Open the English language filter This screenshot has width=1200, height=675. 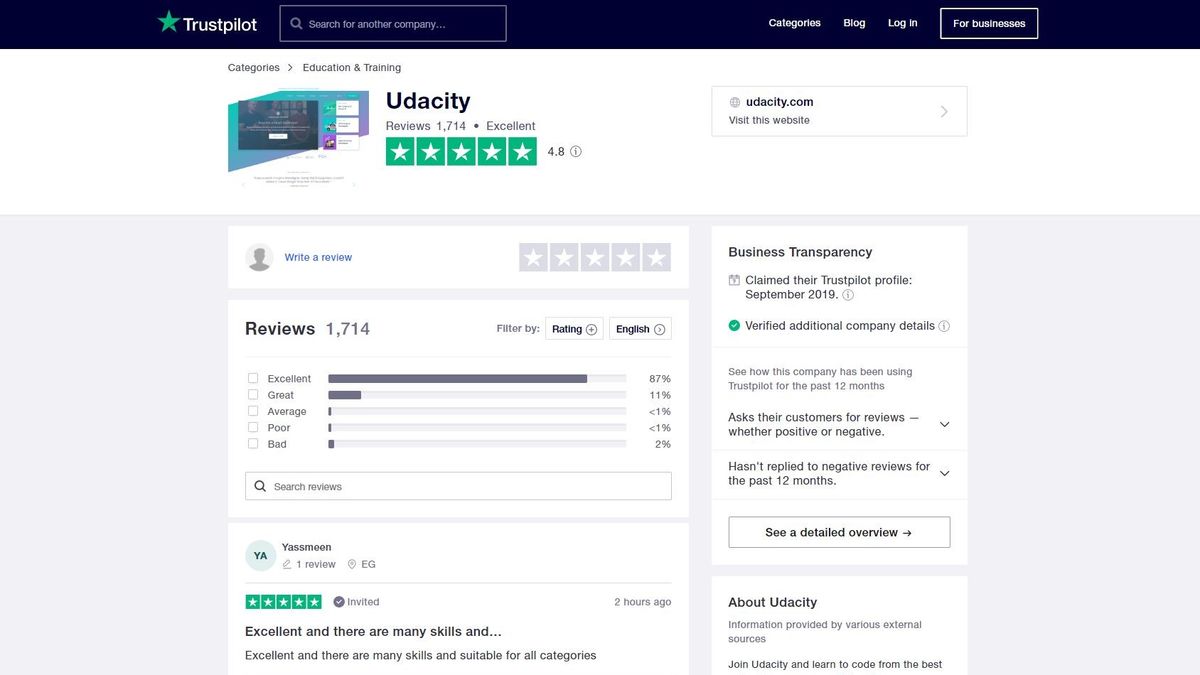[x=639, y=328]
